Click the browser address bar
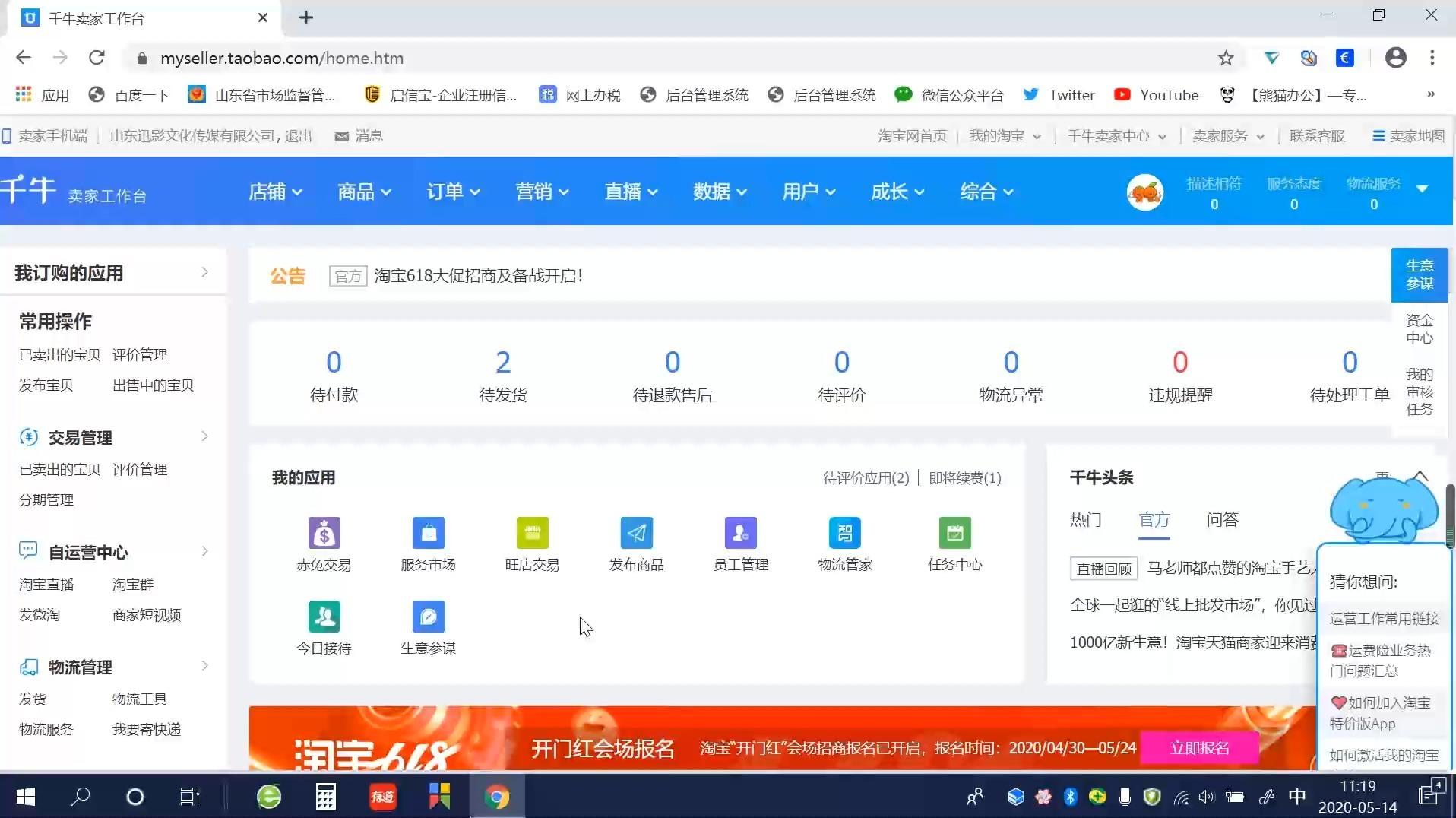The height and width of the screenshot is (818, 1456). [669, 58]
